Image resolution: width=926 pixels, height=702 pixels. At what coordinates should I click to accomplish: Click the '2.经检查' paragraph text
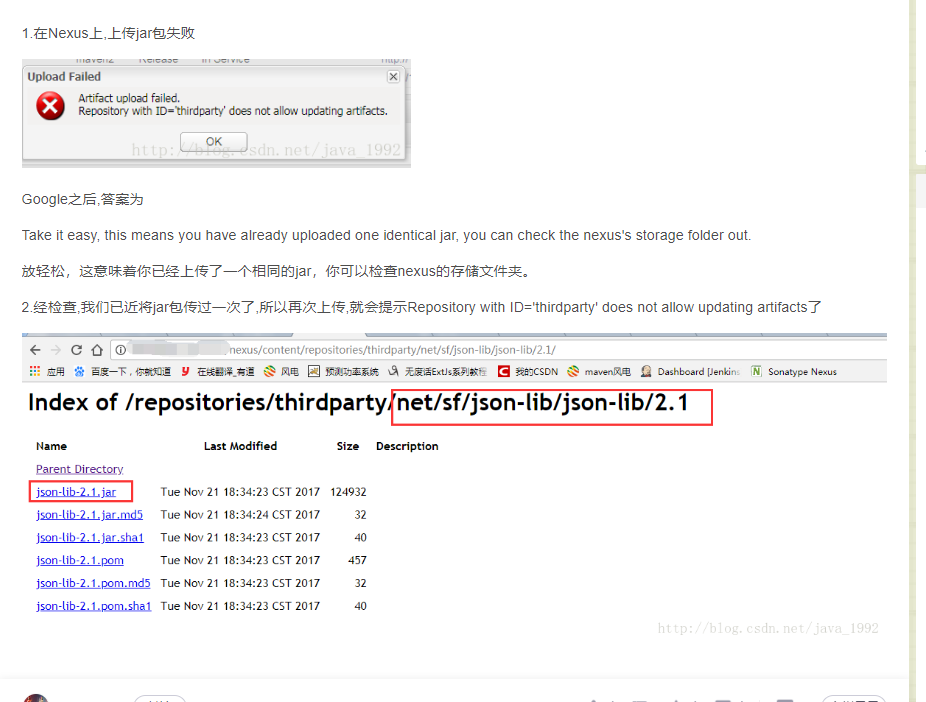(421, 308)
